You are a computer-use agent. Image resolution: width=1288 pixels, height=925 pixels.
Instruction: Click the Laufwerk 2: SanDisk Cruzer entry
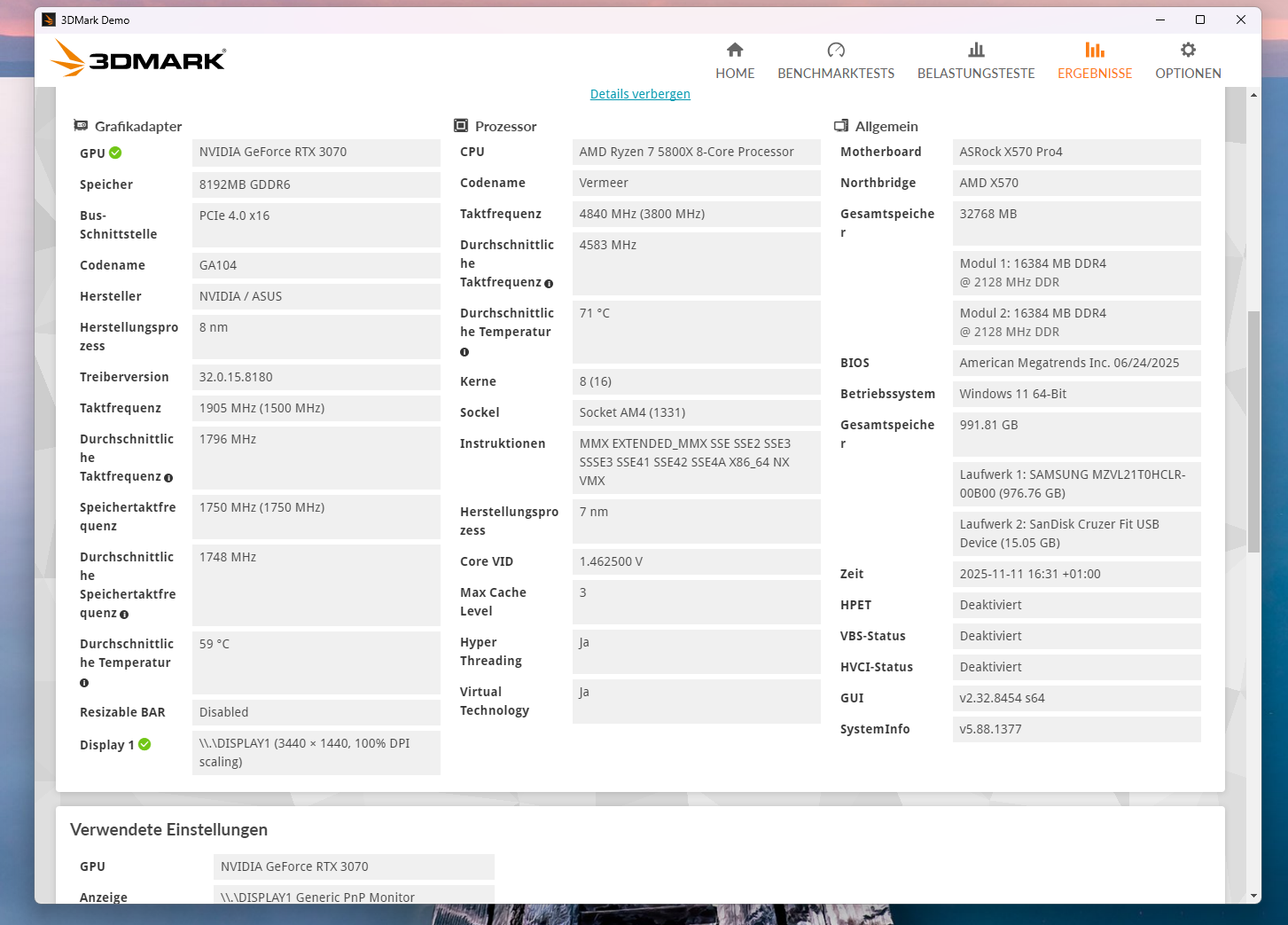1077,534
